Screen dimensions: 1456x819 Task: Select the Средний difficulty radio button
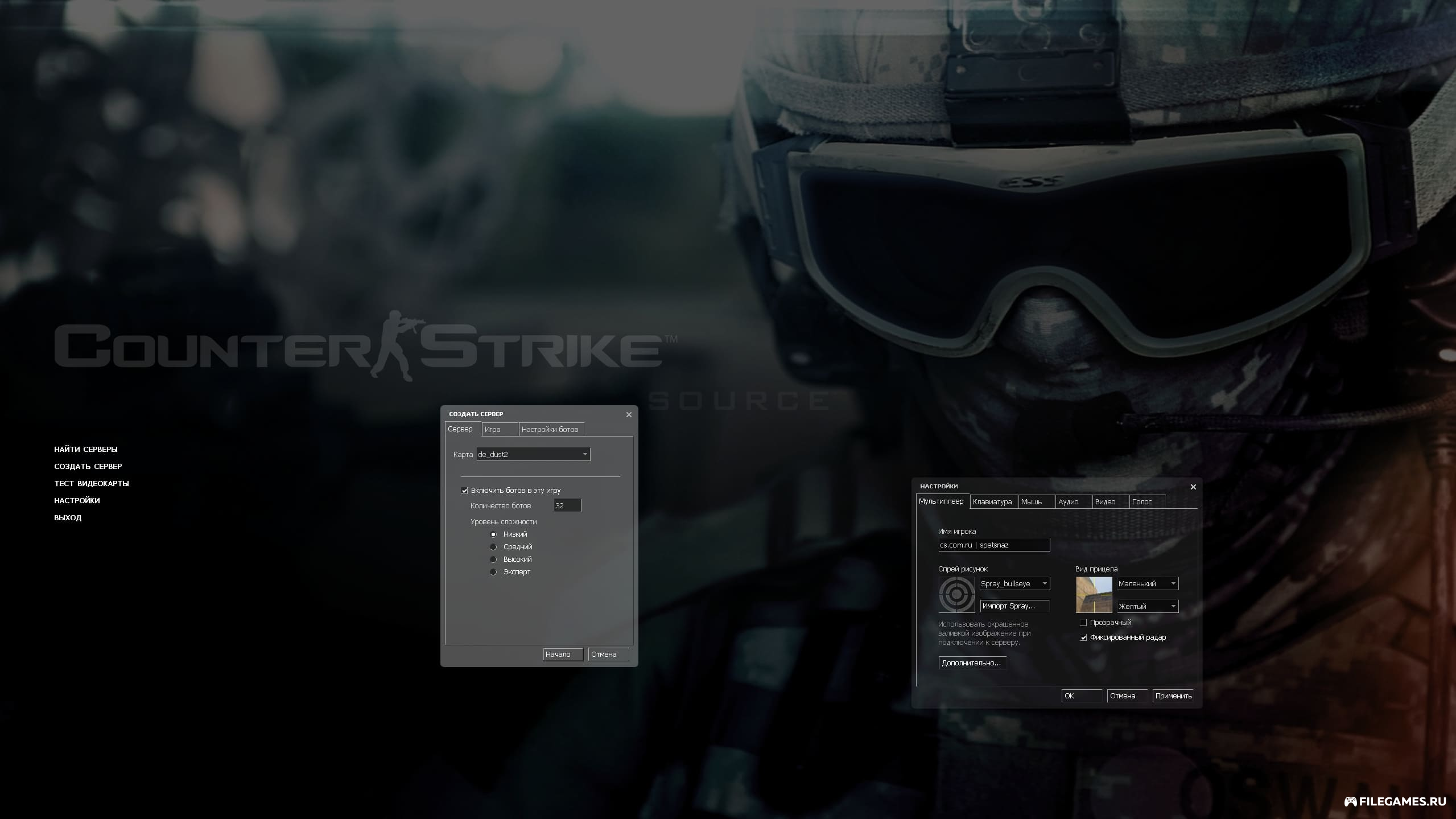tap(493, 547)
